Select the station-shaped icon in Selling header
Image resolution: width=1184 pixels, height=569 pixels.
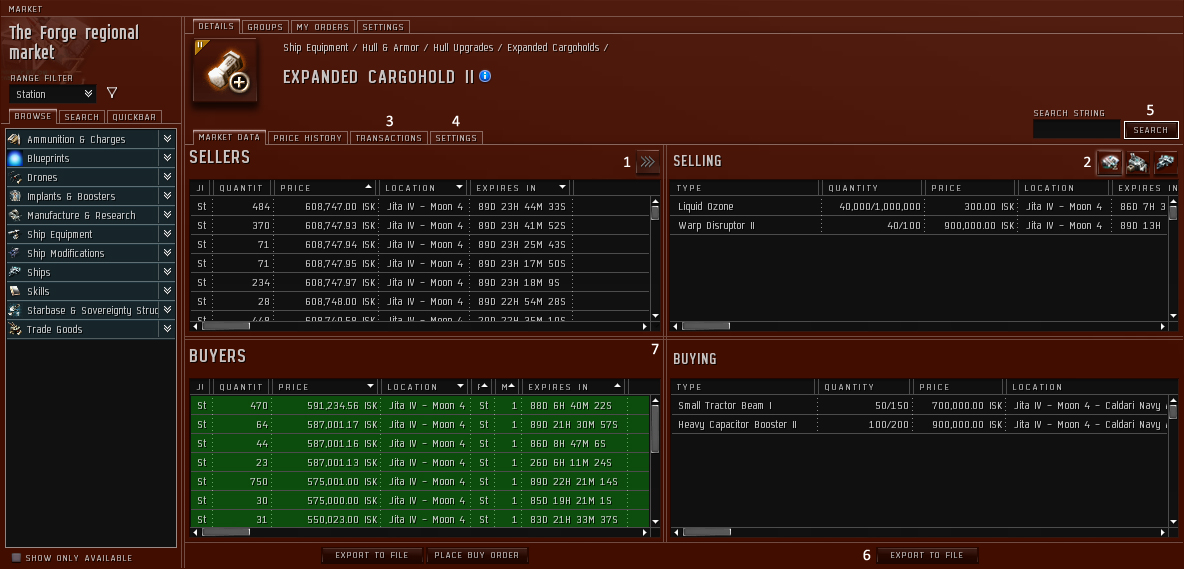click(1137, 161)
